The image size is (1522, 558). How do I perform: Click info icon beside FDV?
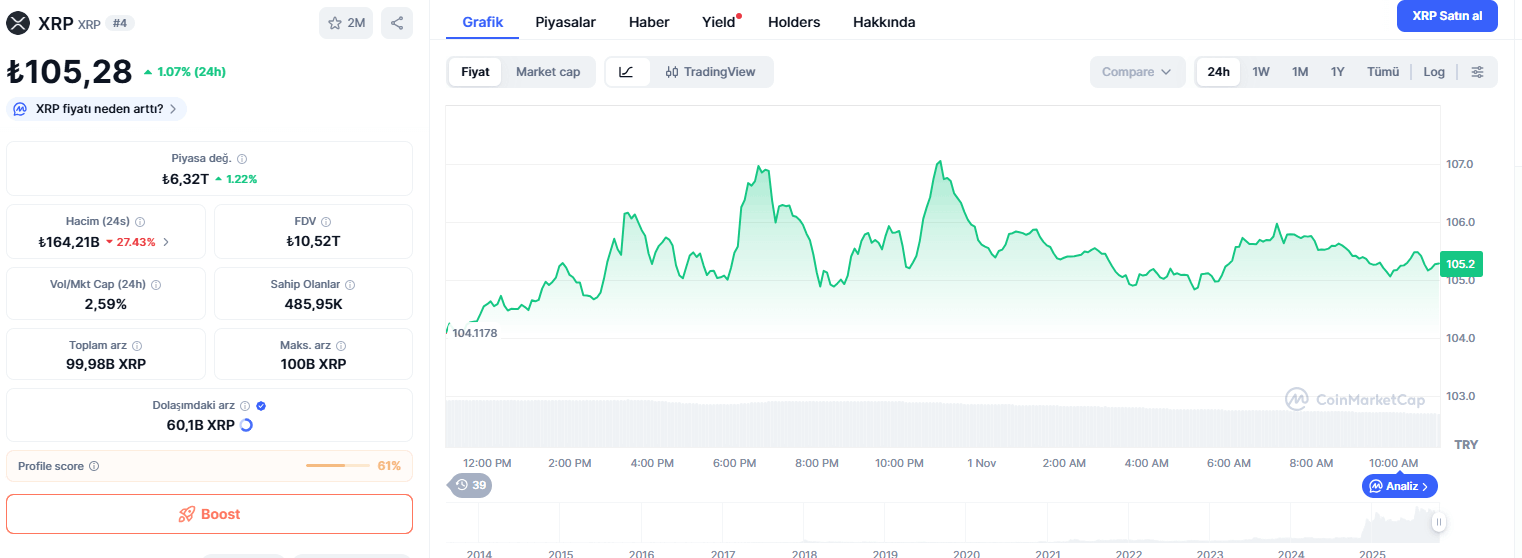pyautogui.click(x=326, y=222)
